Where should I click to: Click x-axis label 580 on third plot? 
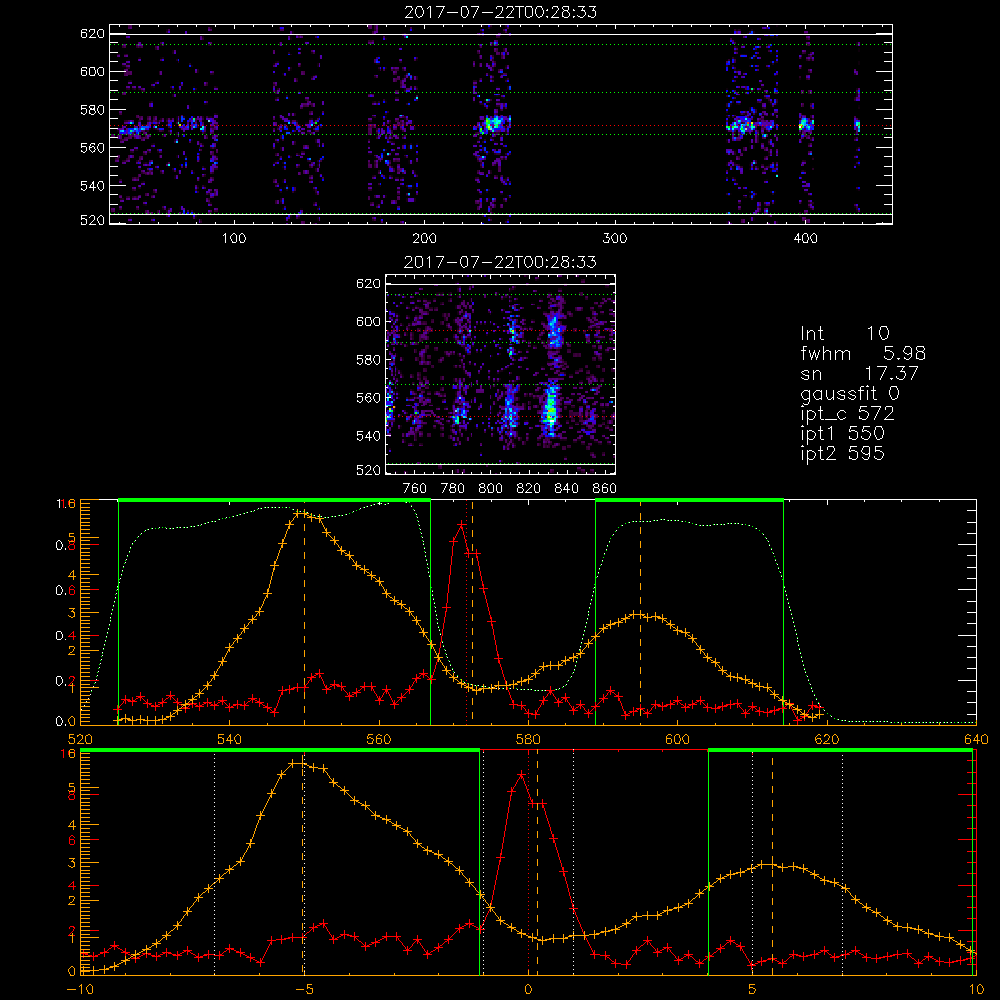pyautogui.click(x=528, y=739)
